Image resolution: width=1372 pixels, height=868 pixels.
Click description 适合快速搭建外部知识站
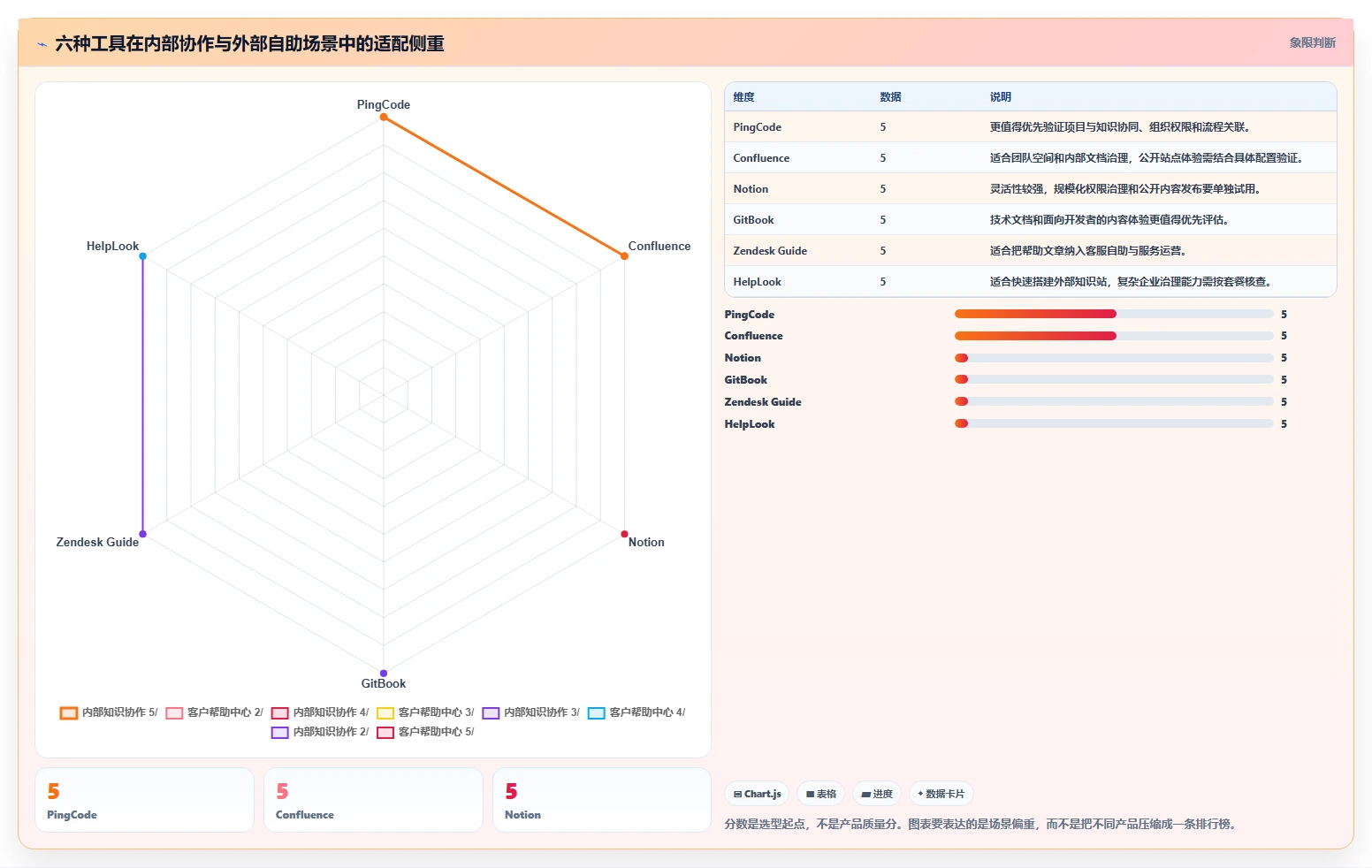(1130, 282)
